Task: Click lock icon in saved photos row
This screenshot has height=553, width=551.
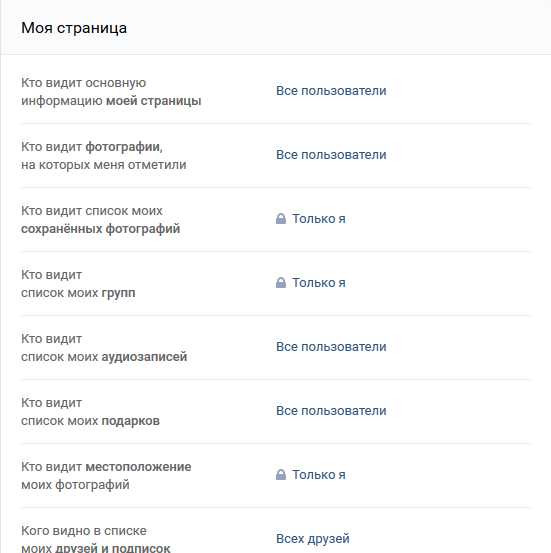Action: click(281, 219)
